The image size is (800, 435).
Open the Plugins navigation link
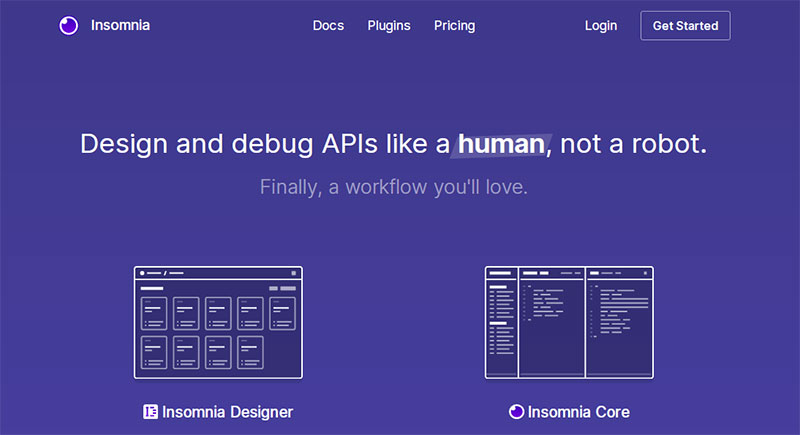tap(389, 25)
